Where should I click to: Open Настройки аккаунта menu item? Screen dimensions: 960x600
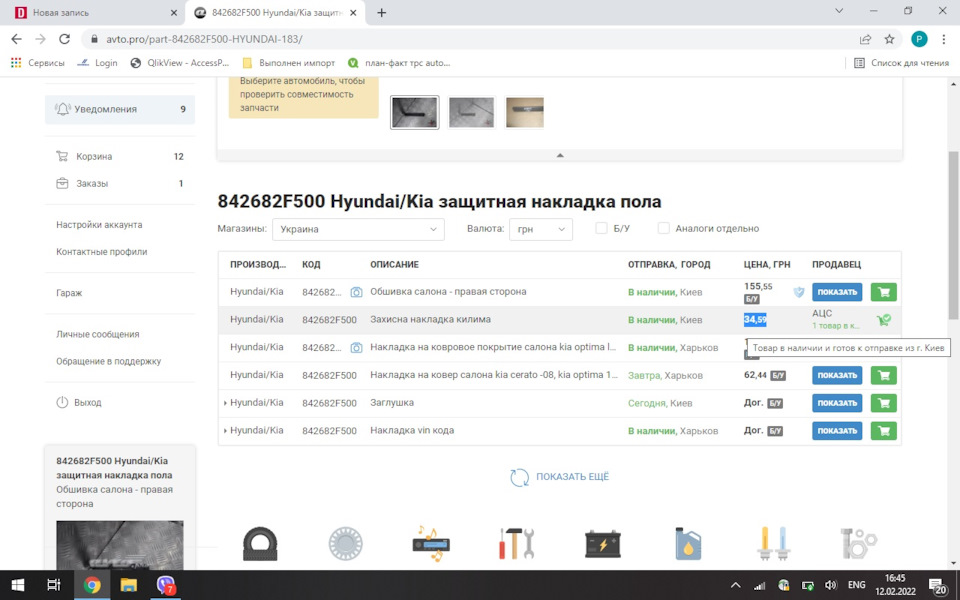[x=99, y=225]
